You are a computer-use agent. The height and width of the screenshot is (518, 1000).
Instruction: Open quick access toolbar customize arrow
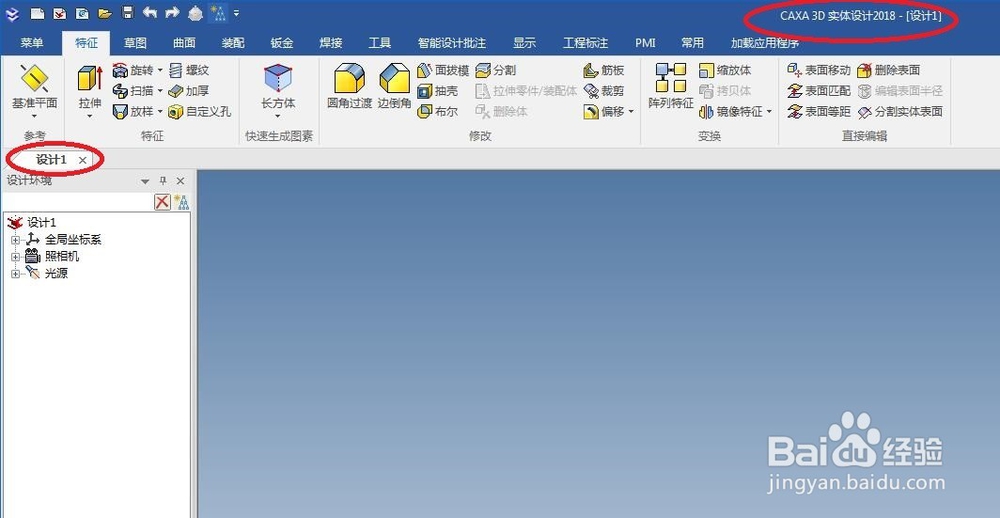pyautogui.click(x=236, y=12)
